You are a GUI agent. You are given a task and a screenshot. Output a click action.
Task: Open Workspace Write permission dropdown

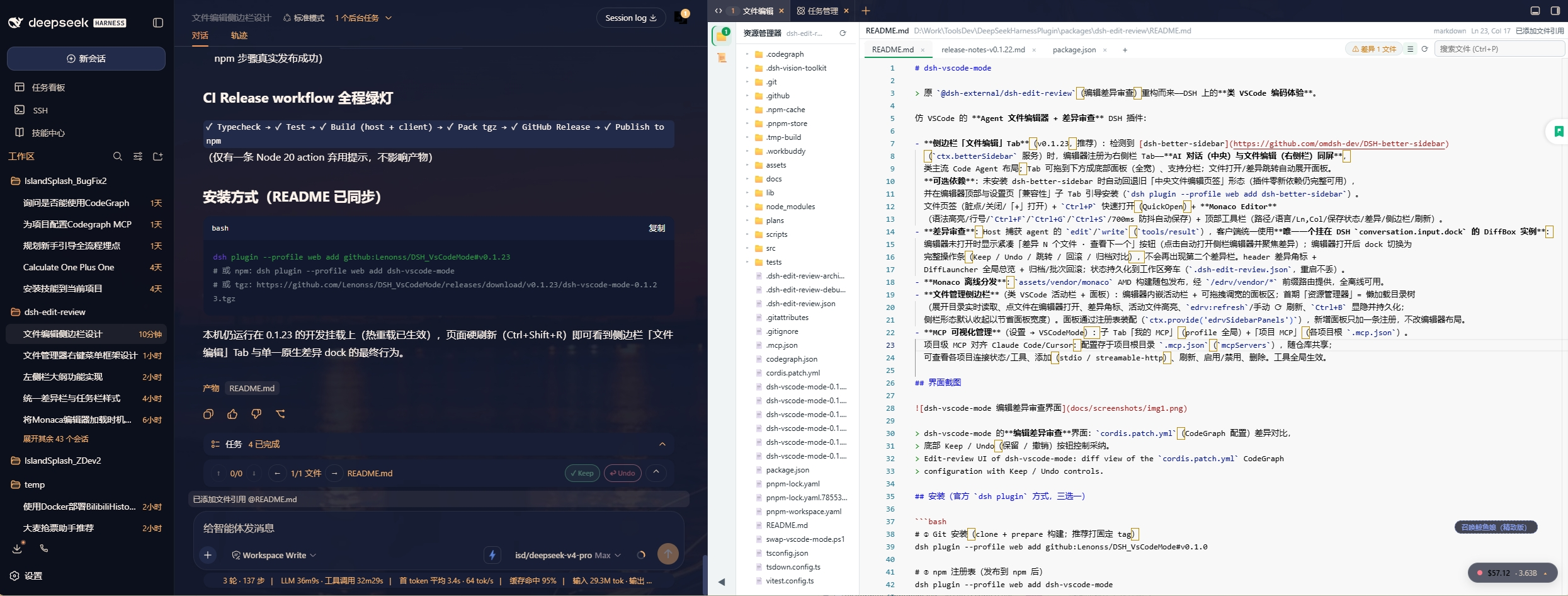tap(274, 555)
